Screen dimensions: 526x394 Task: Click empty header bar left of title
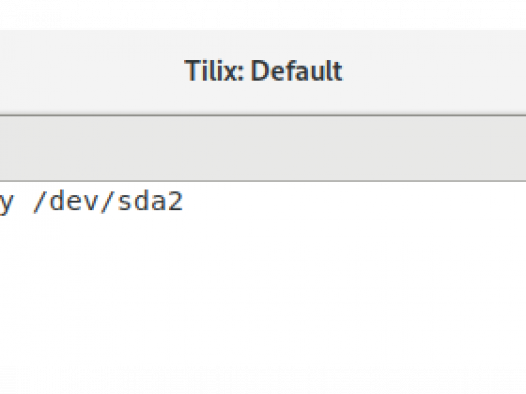click(91, 72)
